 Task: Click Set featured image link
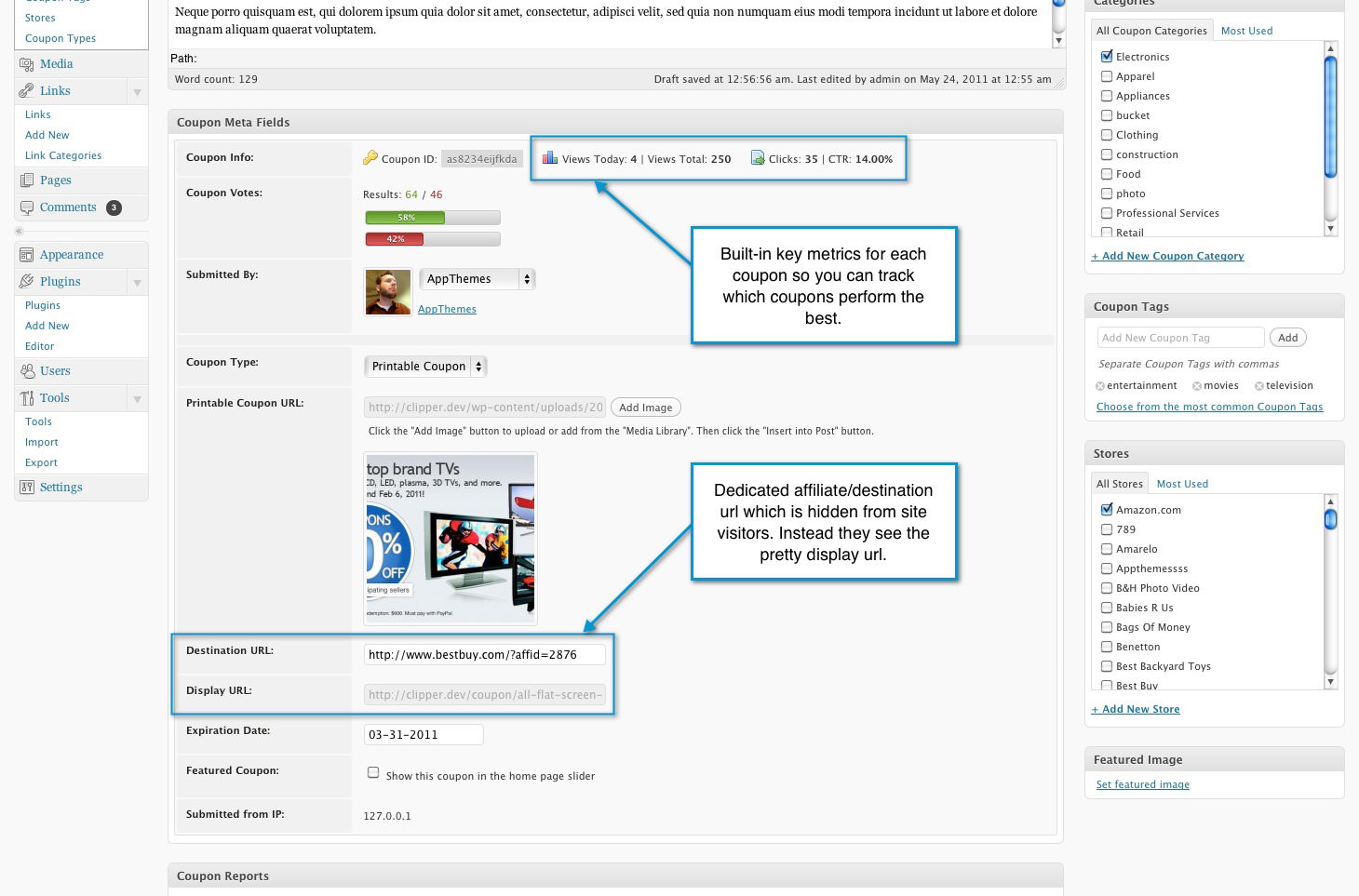pos(1143,784)
